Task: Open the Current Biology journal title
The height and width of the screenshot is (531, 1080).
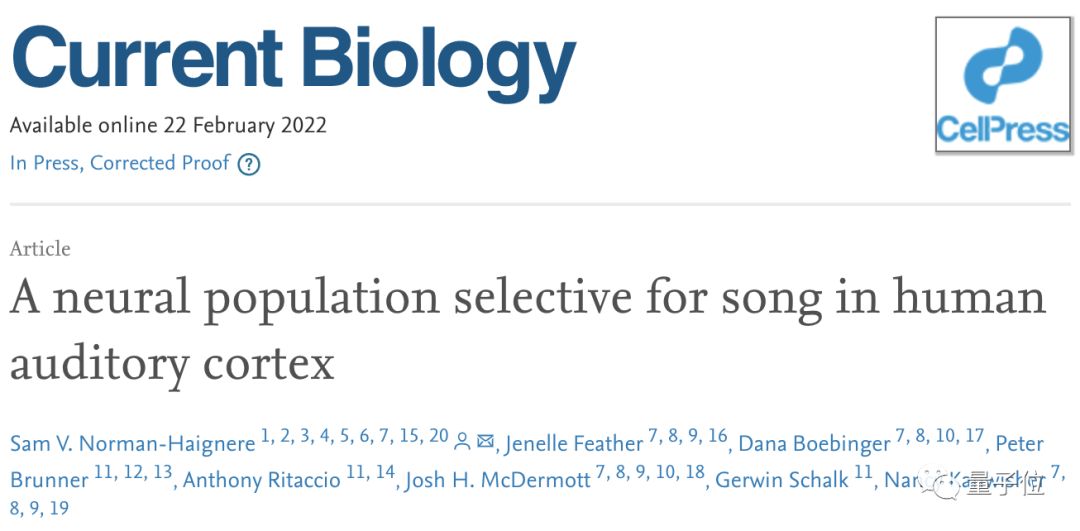Action: click(294, 58)
